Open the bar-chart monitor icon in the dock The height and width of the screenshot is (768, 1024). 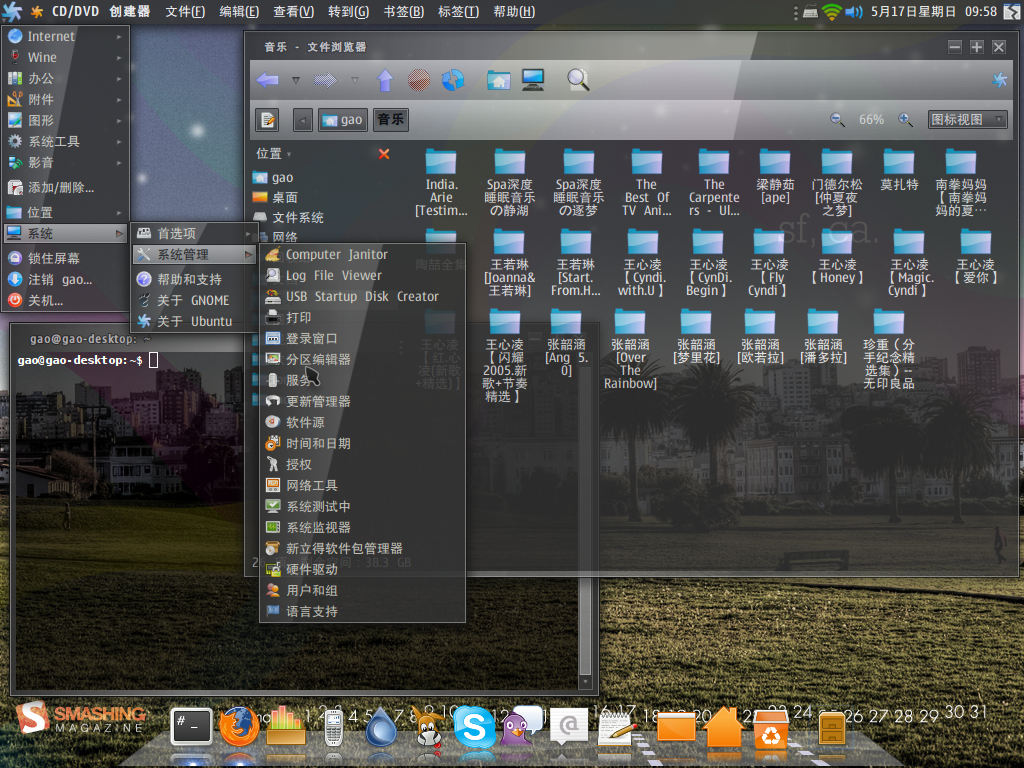(285, 726)
